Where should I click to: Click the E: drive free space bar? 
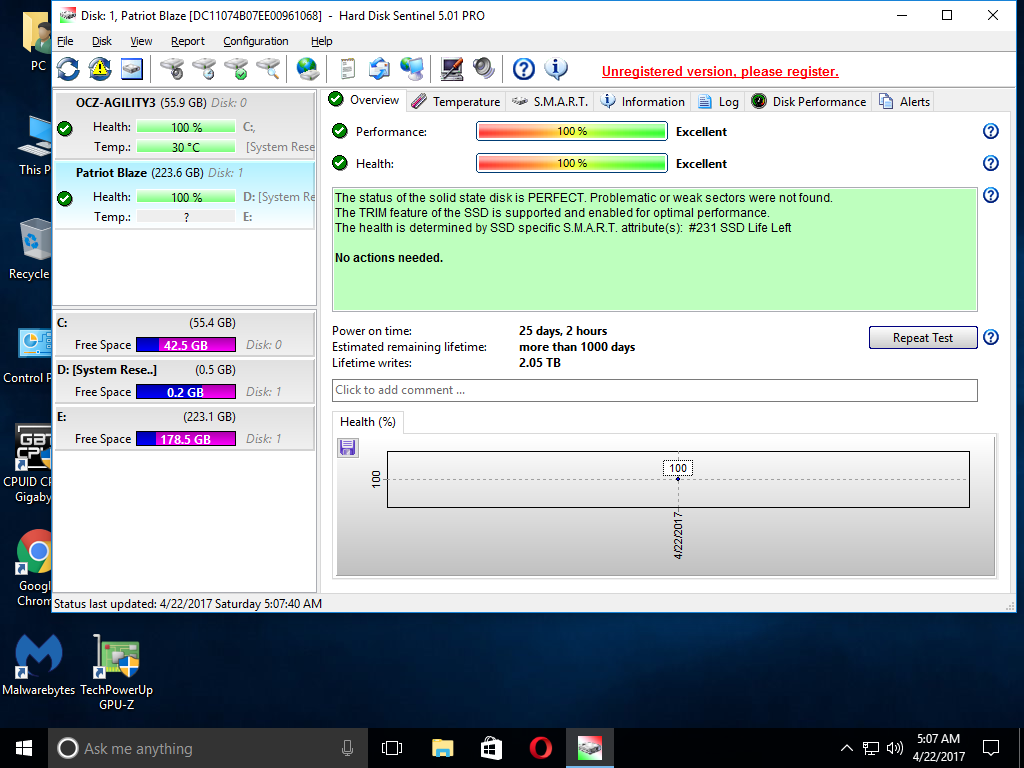click(185, 439)
